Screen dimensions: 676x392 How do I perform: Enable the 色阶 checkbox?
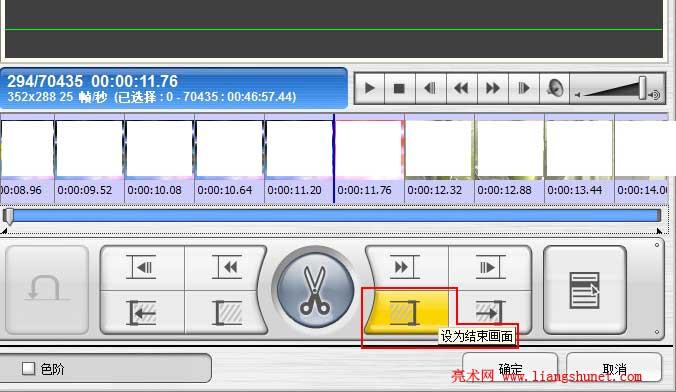tap(28, 368)
